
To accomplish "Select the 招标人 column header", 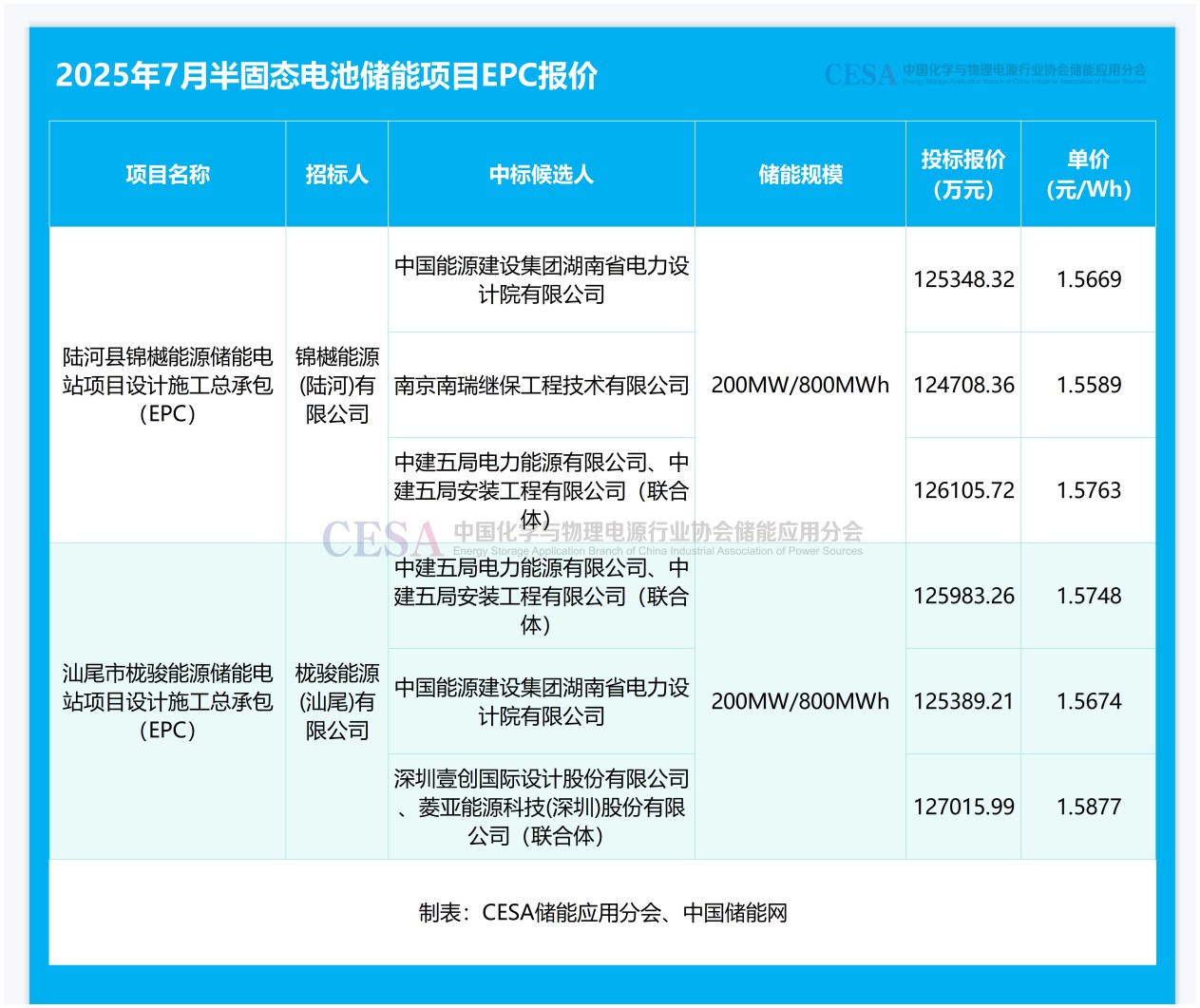I will [x=336, y=175].
